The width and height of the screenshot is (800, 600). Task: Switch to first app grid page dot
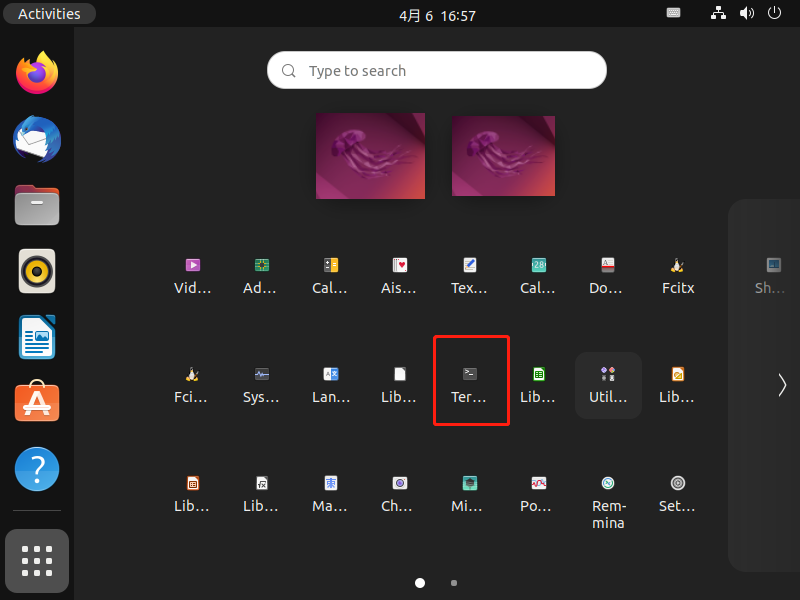click(420, 583)
